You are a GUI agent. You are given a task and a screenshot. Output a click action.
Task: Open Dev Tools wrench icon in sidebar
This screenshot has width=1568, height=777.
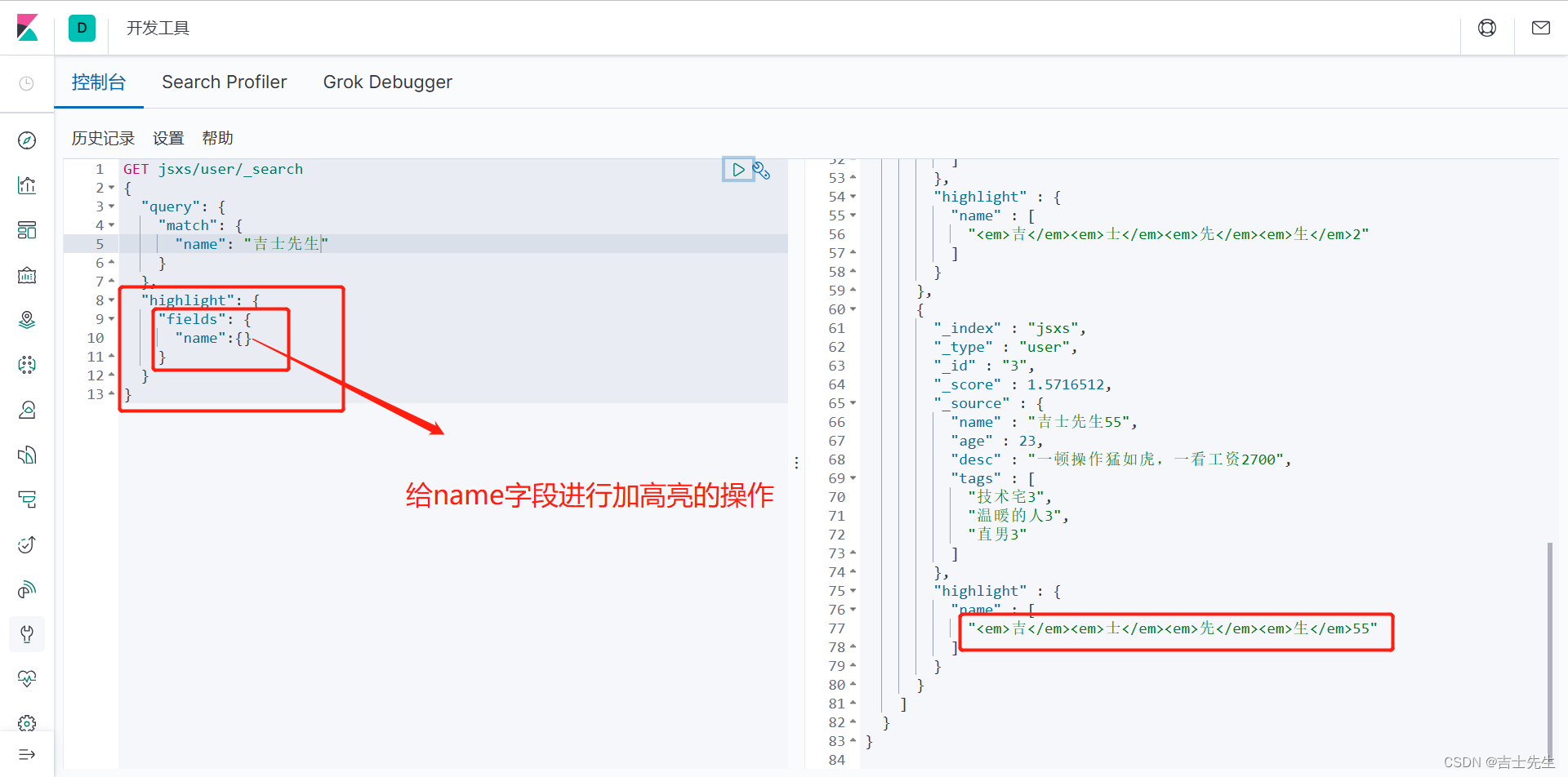coord(27,634)
